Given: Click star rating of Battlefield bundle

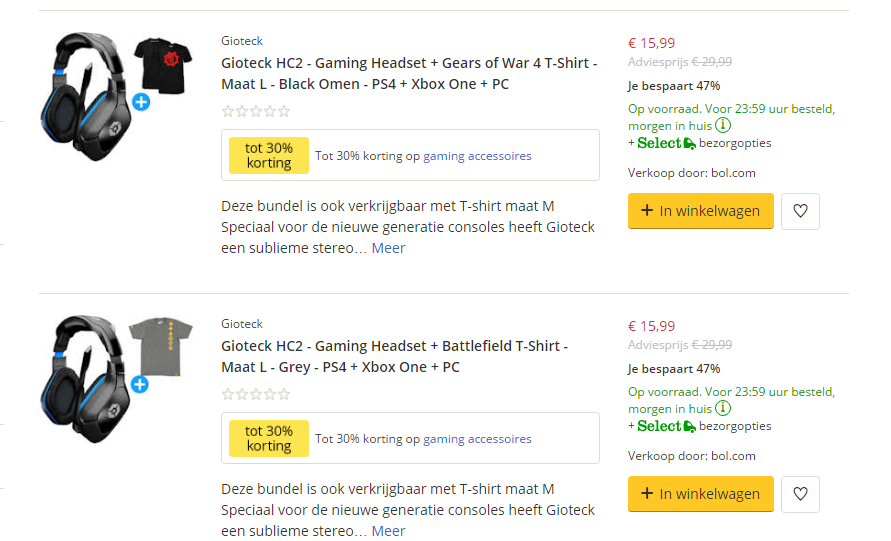Looking at the screenshot, I should pos(256,394).
